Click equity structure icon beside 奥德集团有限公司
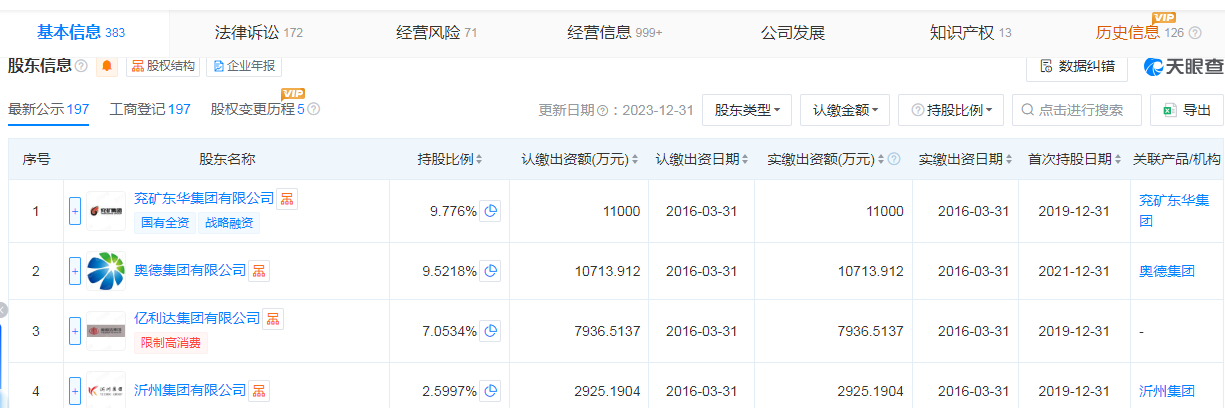Image resolution: width=1225 pixels, height=408 pixels. [x=259, y=270]
